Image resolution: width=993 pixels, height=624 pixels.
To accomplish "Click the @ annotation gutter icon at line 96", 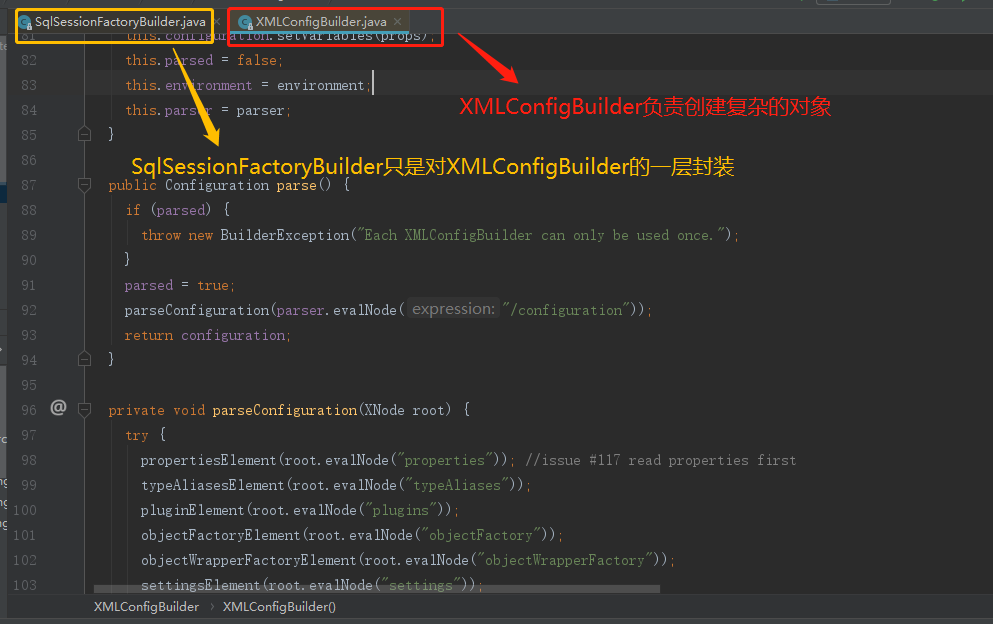I will tap(58, 407).
